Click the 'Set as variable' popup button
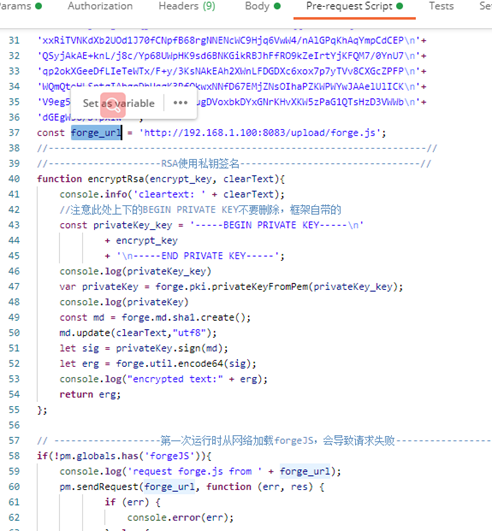Screen dimensions: 492x531 click(x=119, y=103)
